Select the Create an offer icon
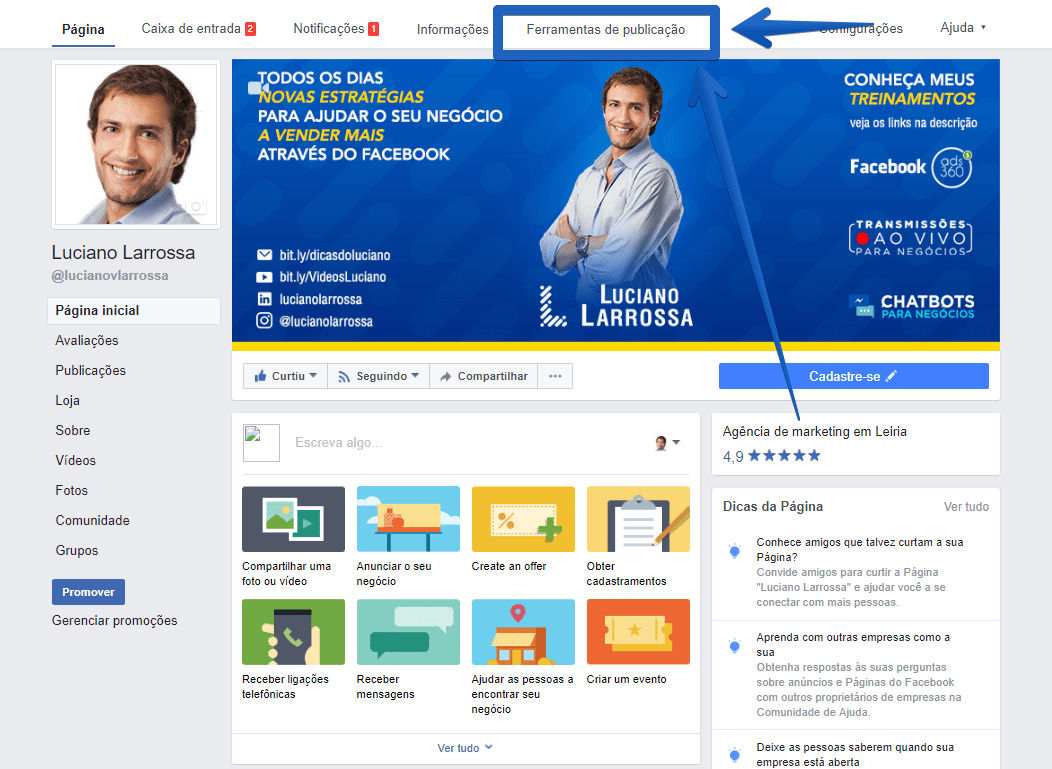Image resolution: width=1052 pixels, height=769 pixels. [x=523, y=519]
